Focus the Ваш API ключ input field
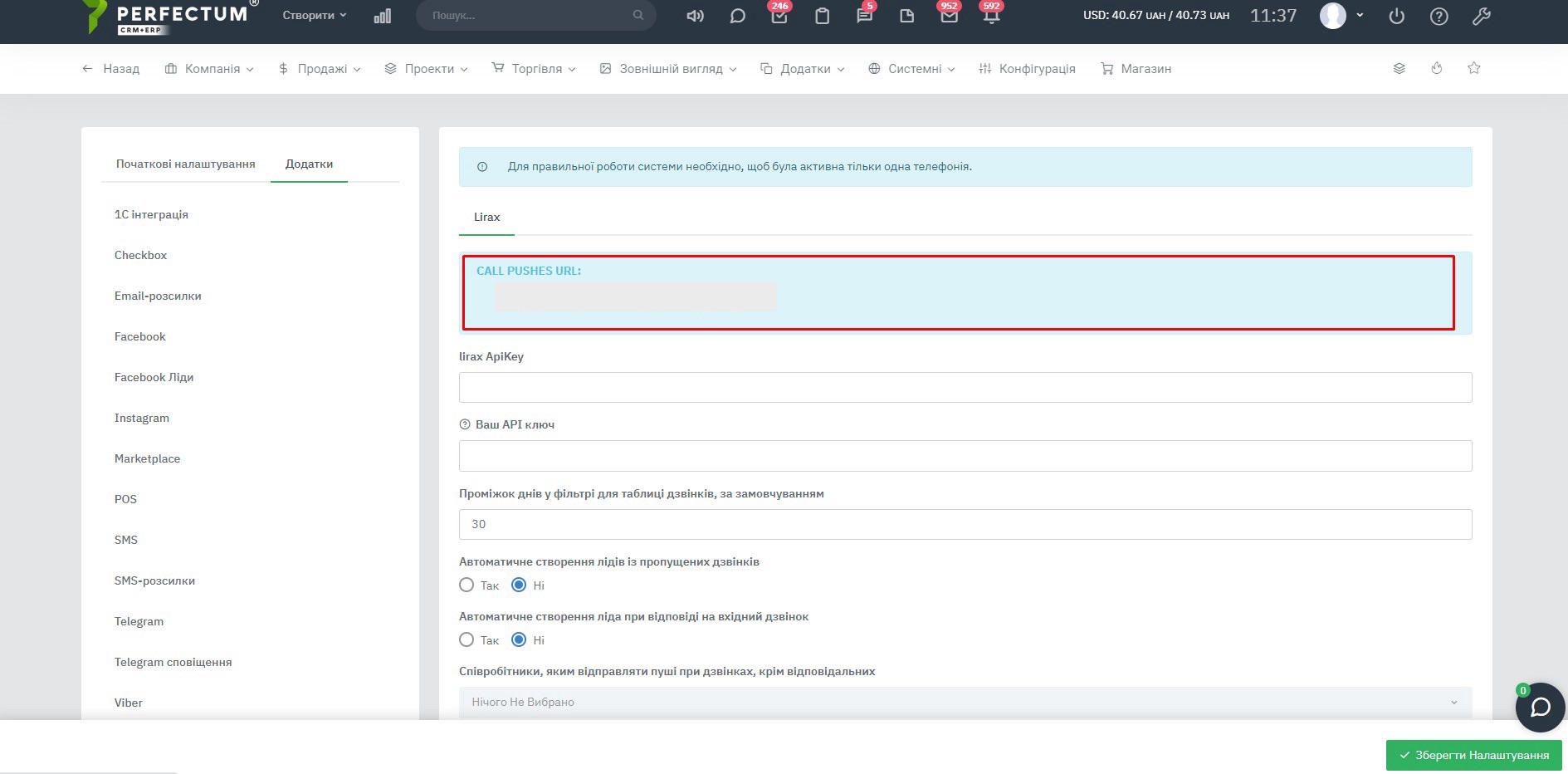 (965, 456)
